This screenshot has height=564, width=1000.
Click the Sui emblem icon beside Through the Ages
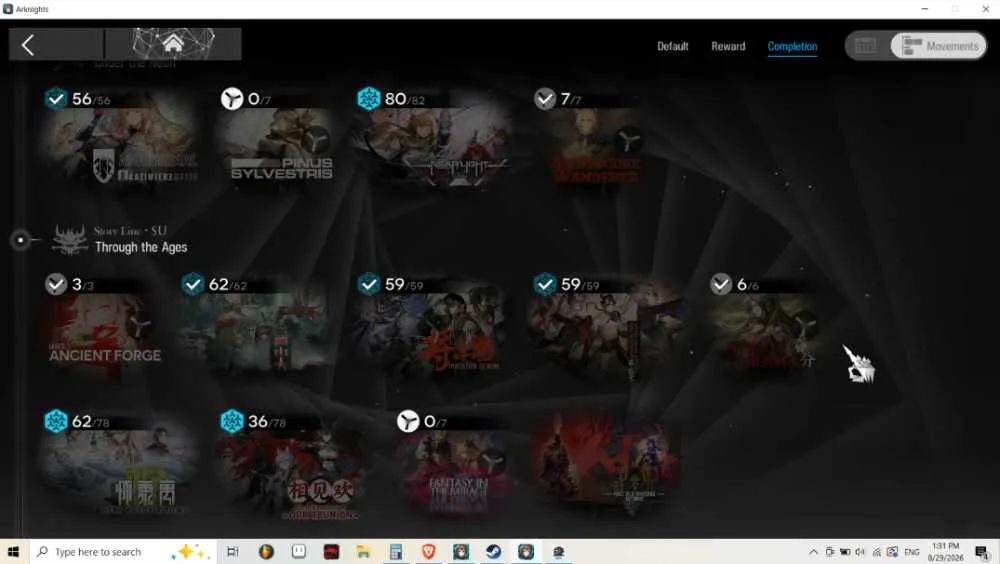coord(70,240)
